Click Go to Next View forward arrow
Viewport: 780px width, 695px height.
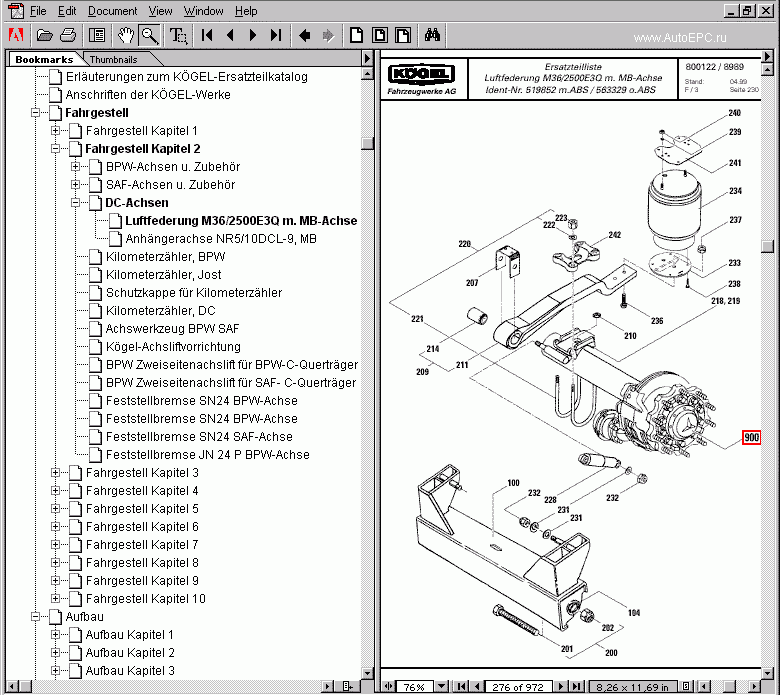328,35
